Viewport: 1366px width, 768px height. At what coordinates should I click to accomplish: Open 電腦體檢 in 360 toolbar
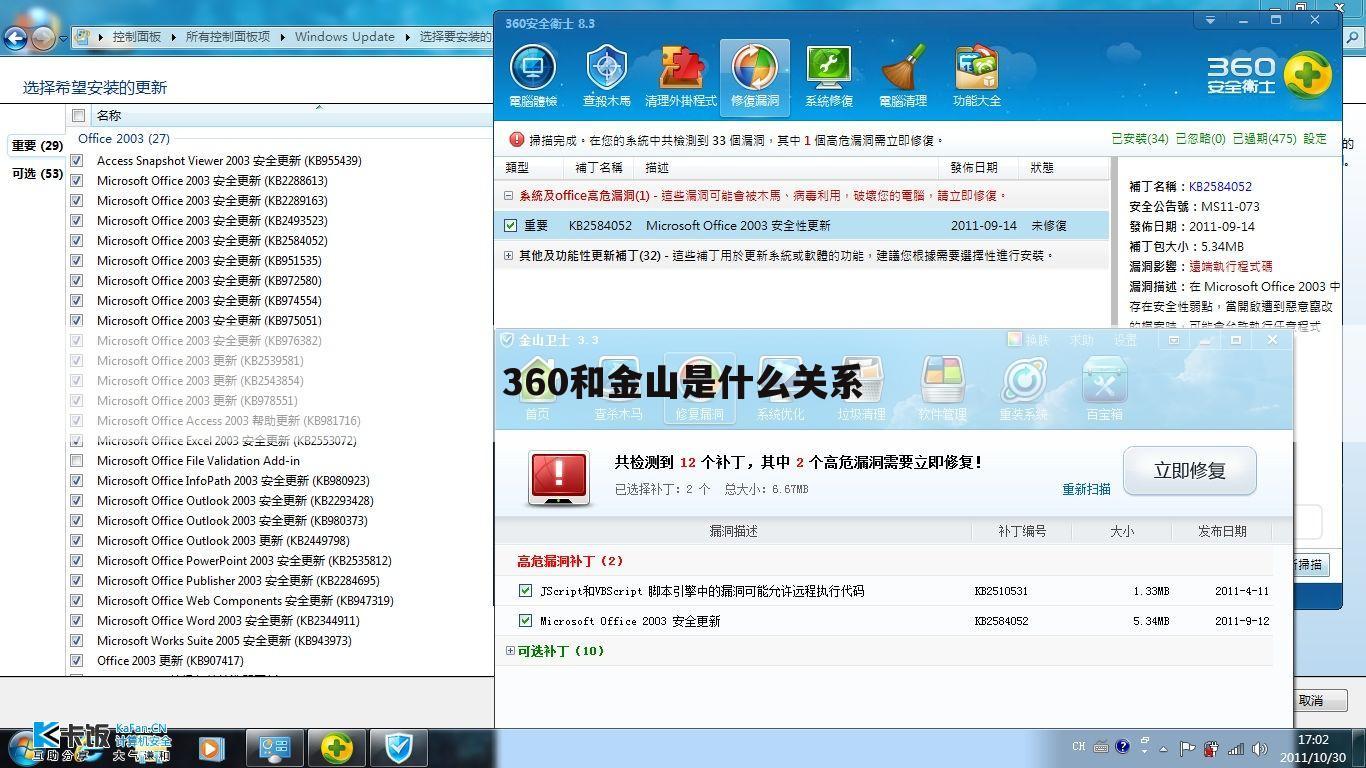click(533, 77)
